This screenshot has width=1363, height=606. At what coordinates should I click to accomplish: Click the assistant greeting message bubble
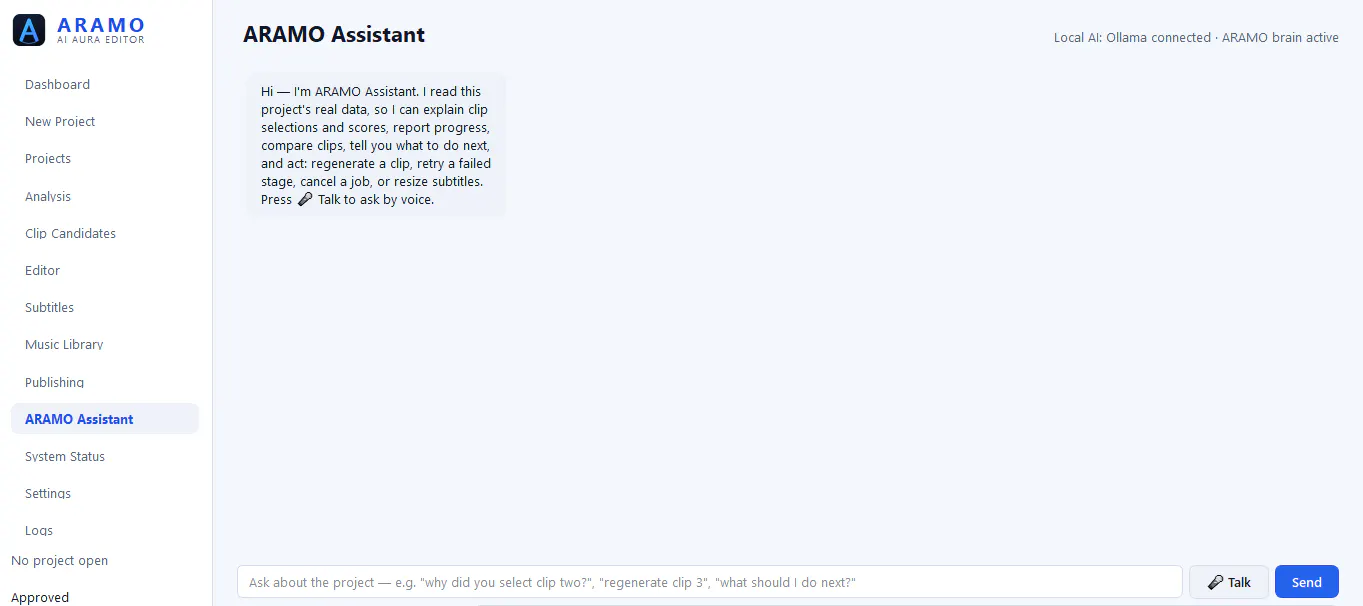376,145
